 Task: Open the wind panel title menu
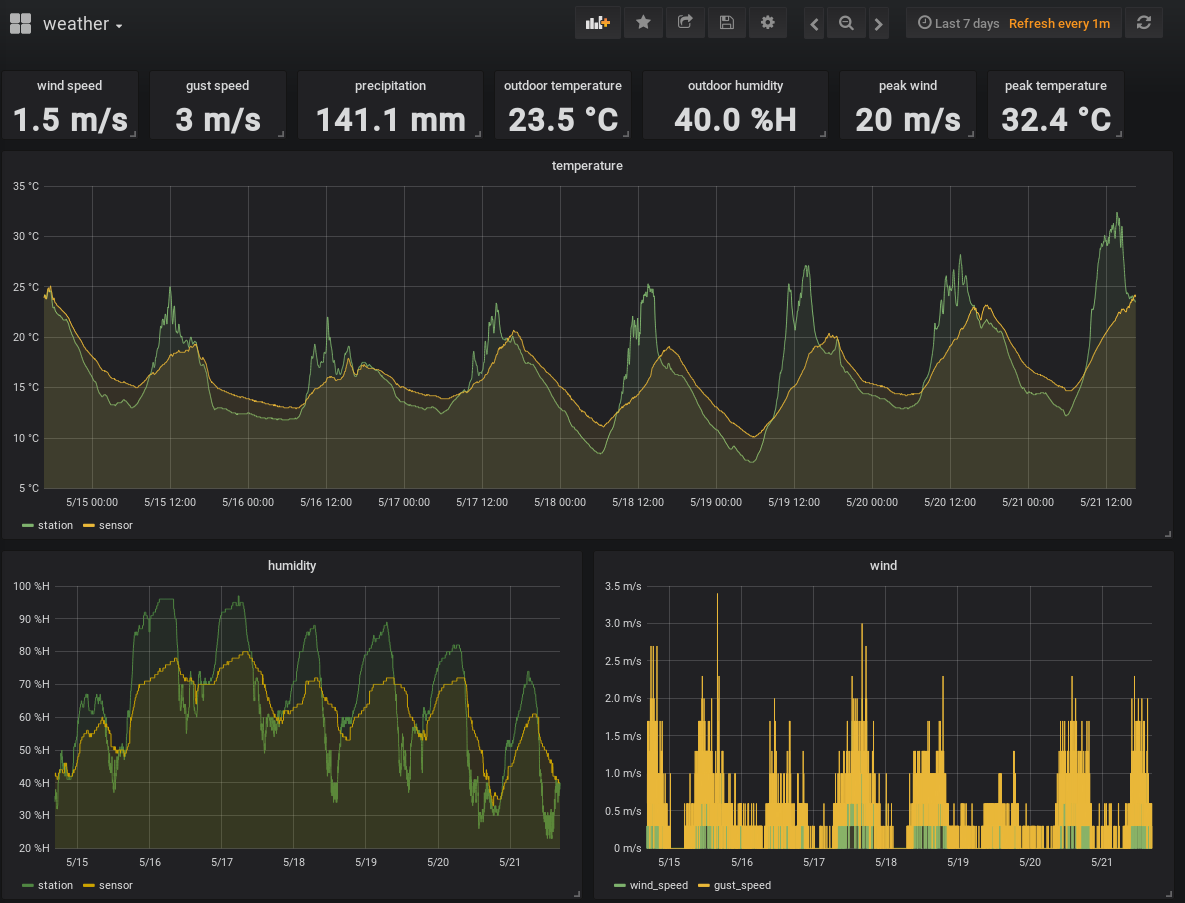[x=883, y=565]
